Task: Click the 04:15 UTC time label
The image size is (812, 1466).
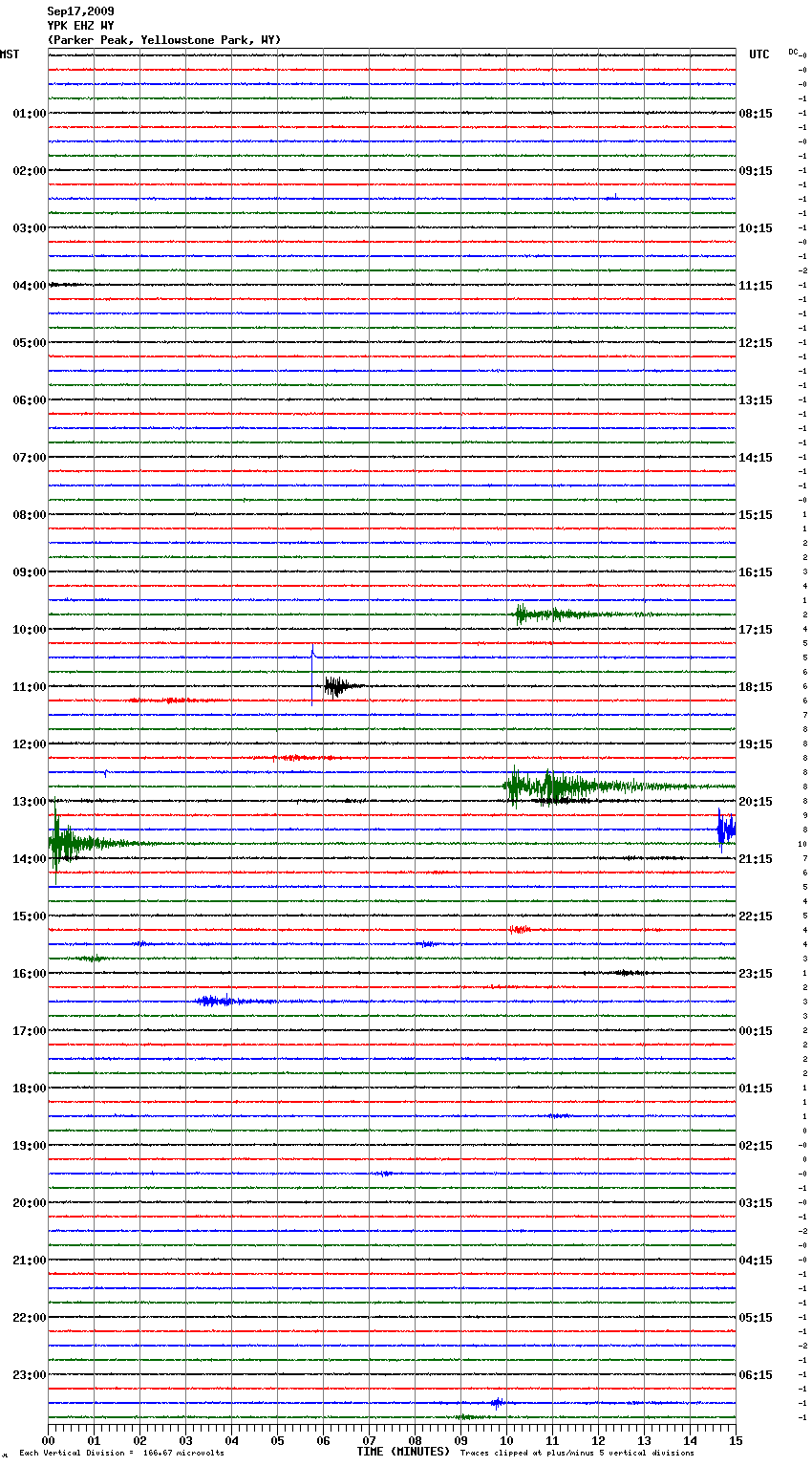Action: point(756,1261)
